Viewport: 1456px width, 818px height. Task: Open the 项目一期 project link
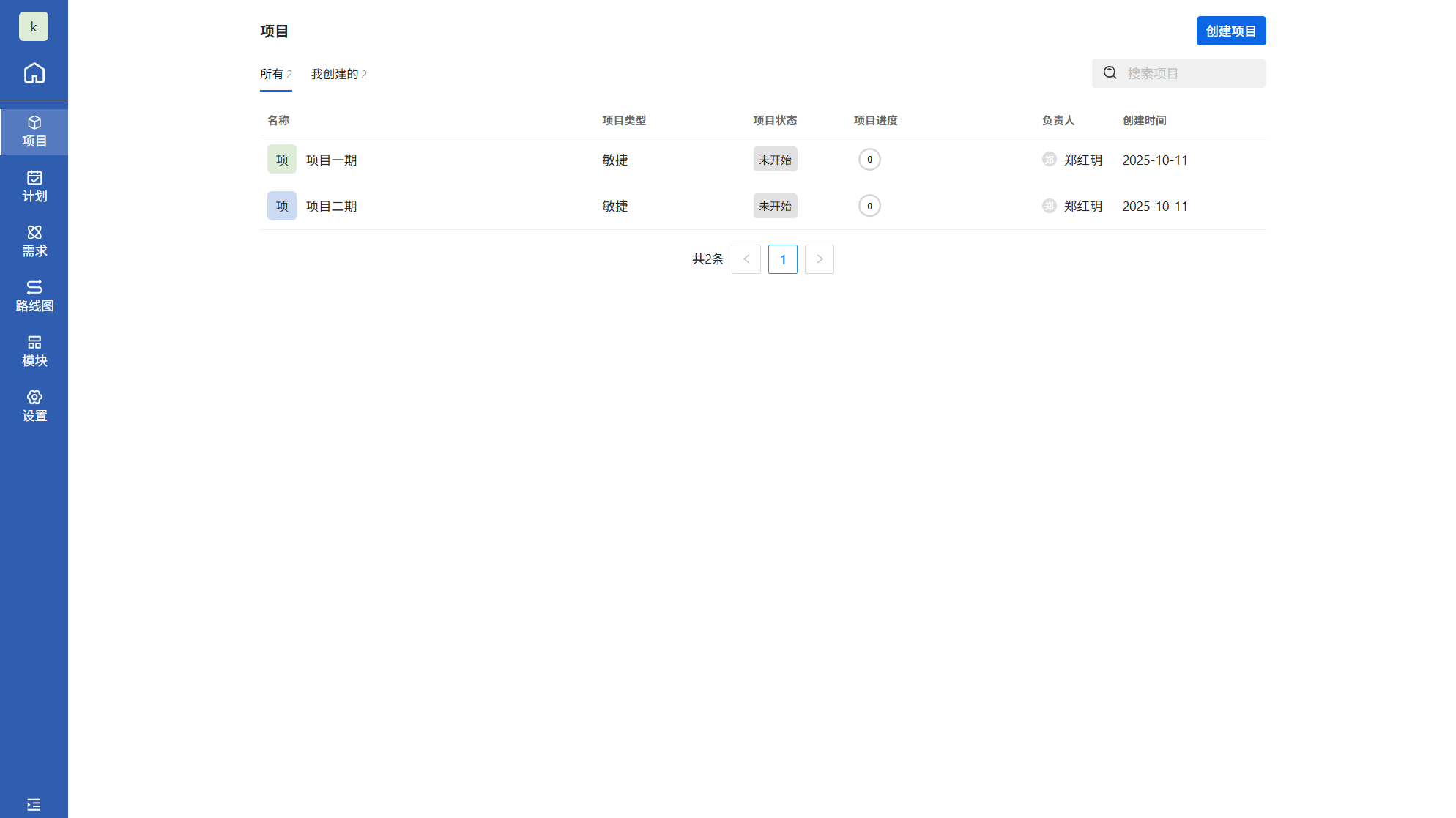pos(331,160)
